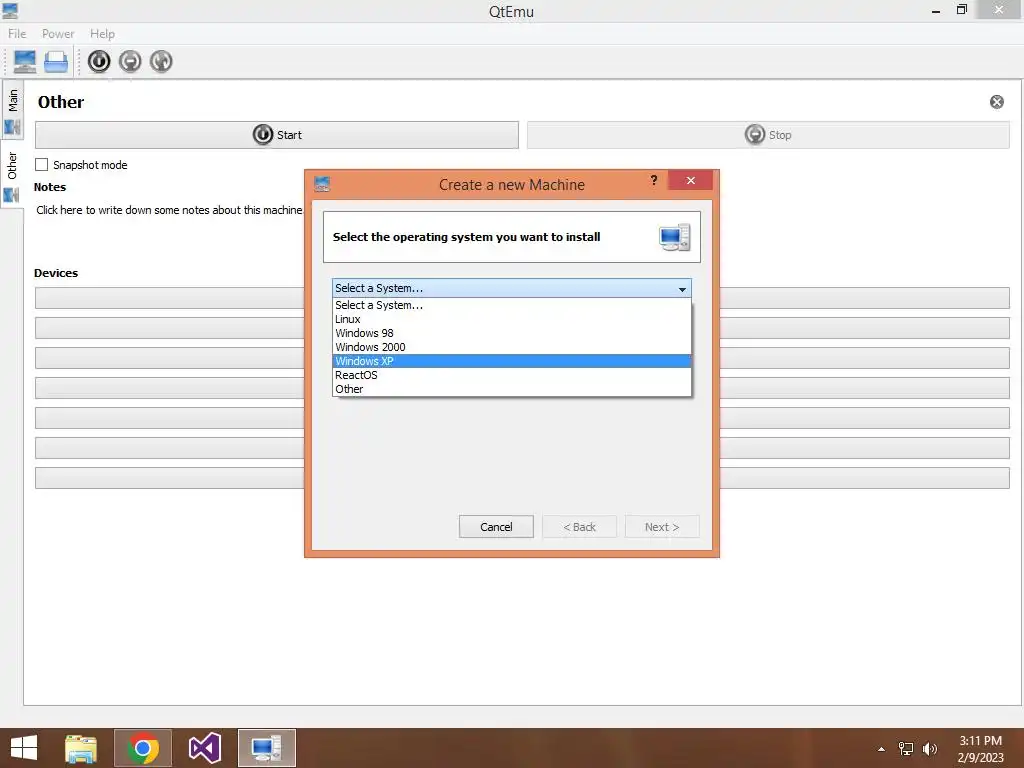The height and width of the screenshot is (768, 1024).
Task: Close the Other machine tab with X icon
Action: 997,102
